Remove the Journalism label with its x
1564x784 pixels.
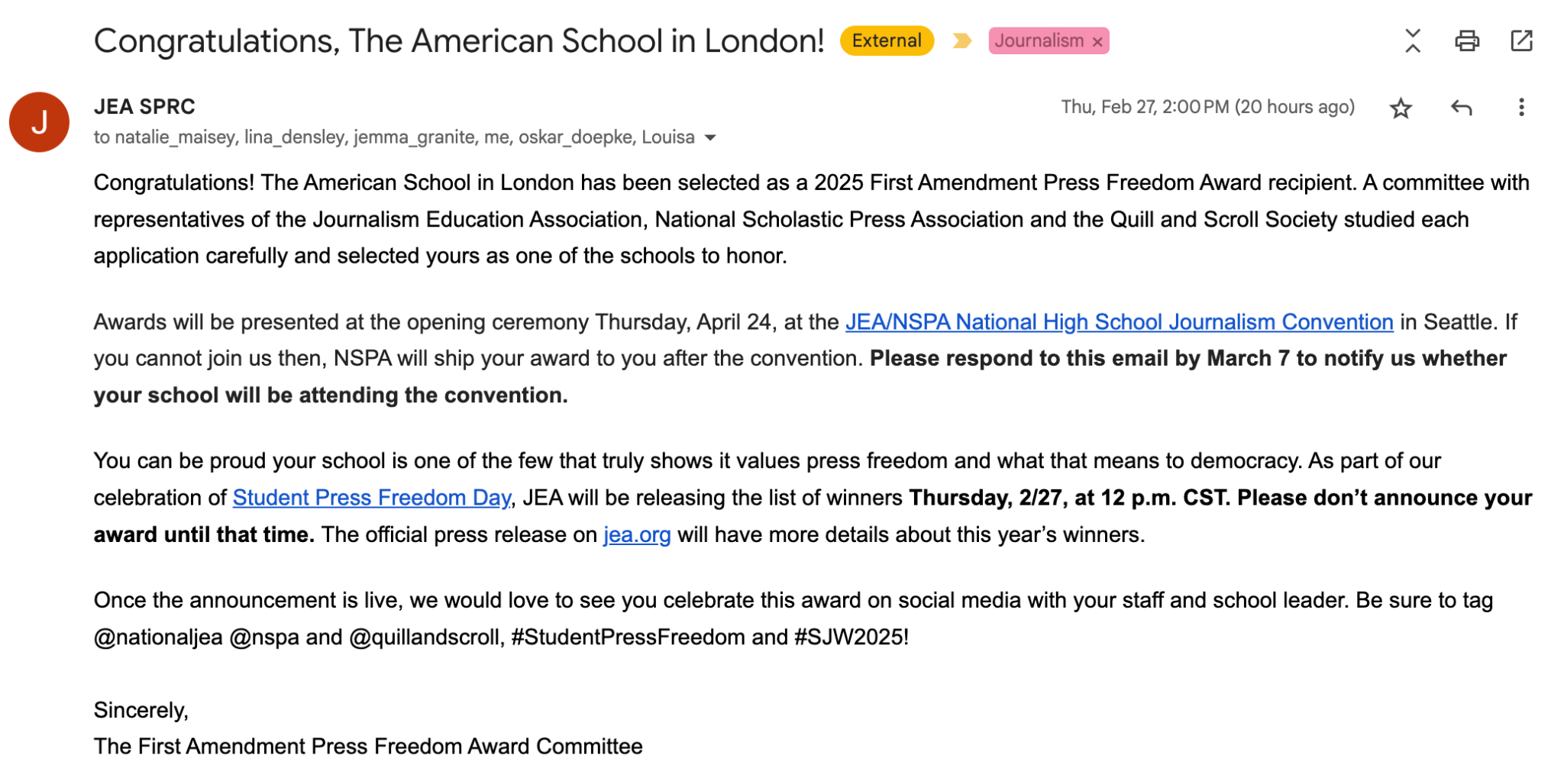1097,42
